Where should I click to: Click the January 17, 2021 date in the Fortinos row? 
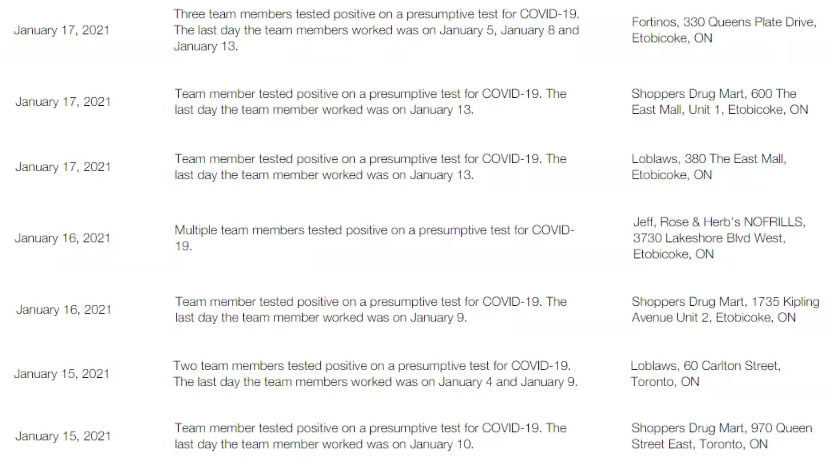pyautogui.click(x=62, y=30)
